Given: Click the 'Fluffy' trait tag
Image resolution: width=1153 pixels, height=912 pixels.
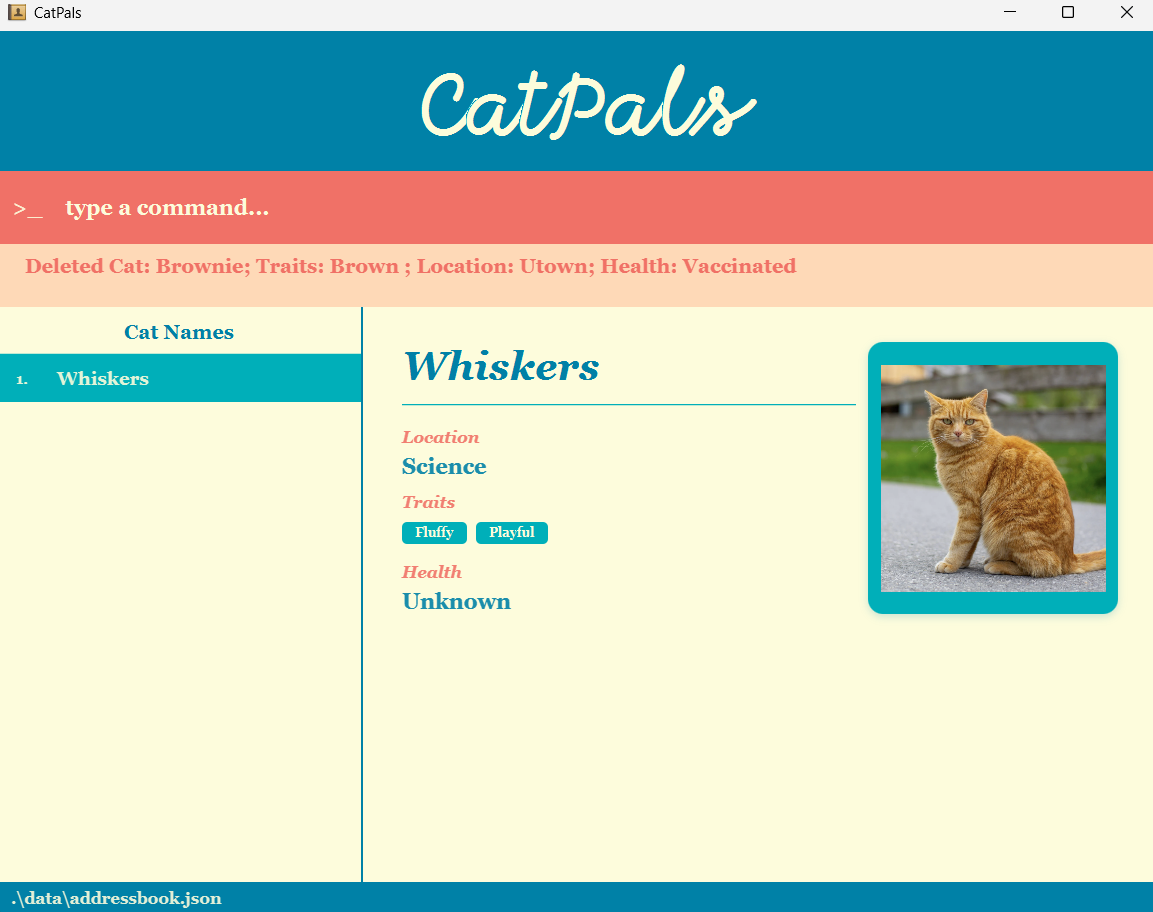Looking at the screenshot, I should (434, 533).
